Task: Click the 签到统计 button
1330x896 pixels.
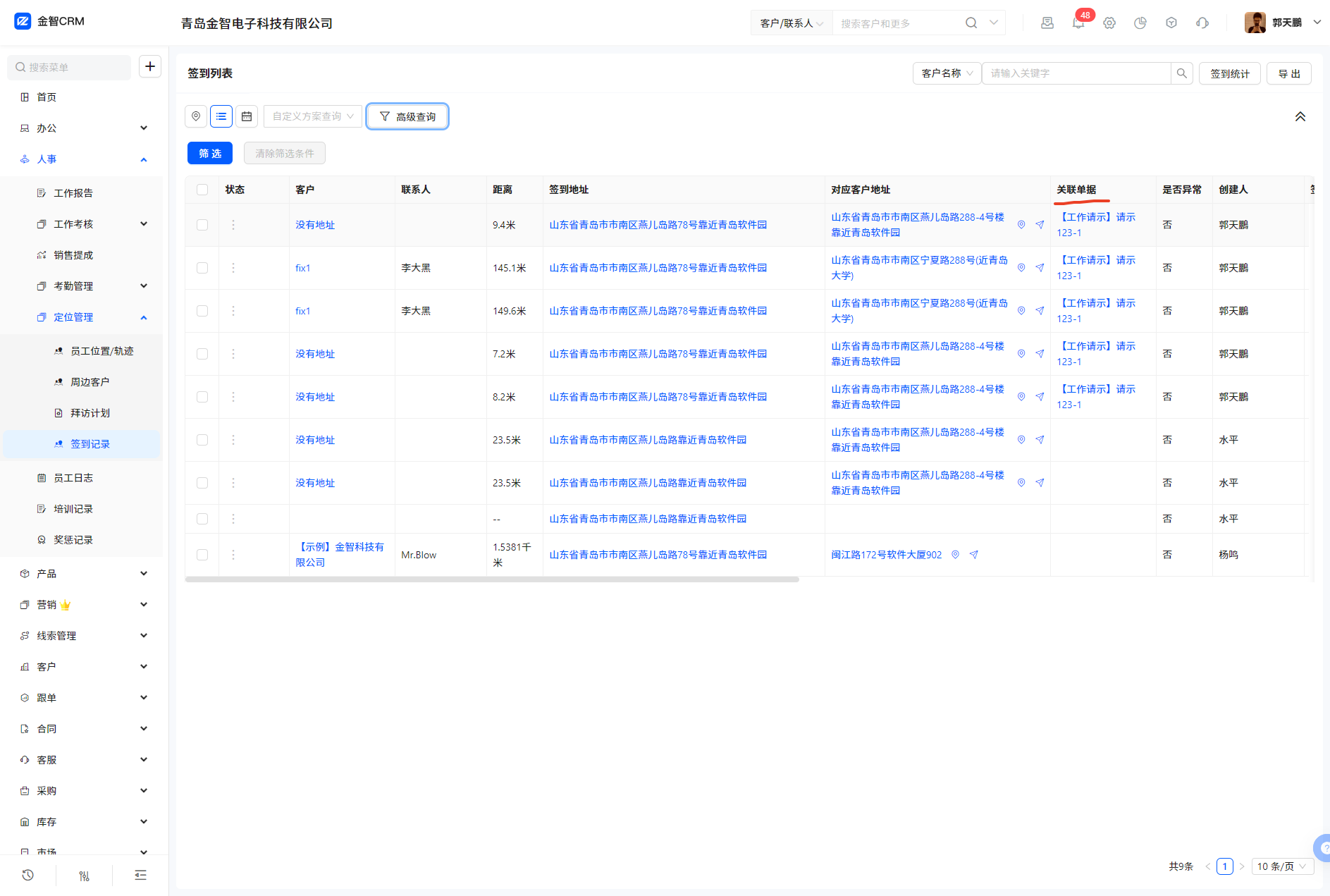Action: [1230, 73]
